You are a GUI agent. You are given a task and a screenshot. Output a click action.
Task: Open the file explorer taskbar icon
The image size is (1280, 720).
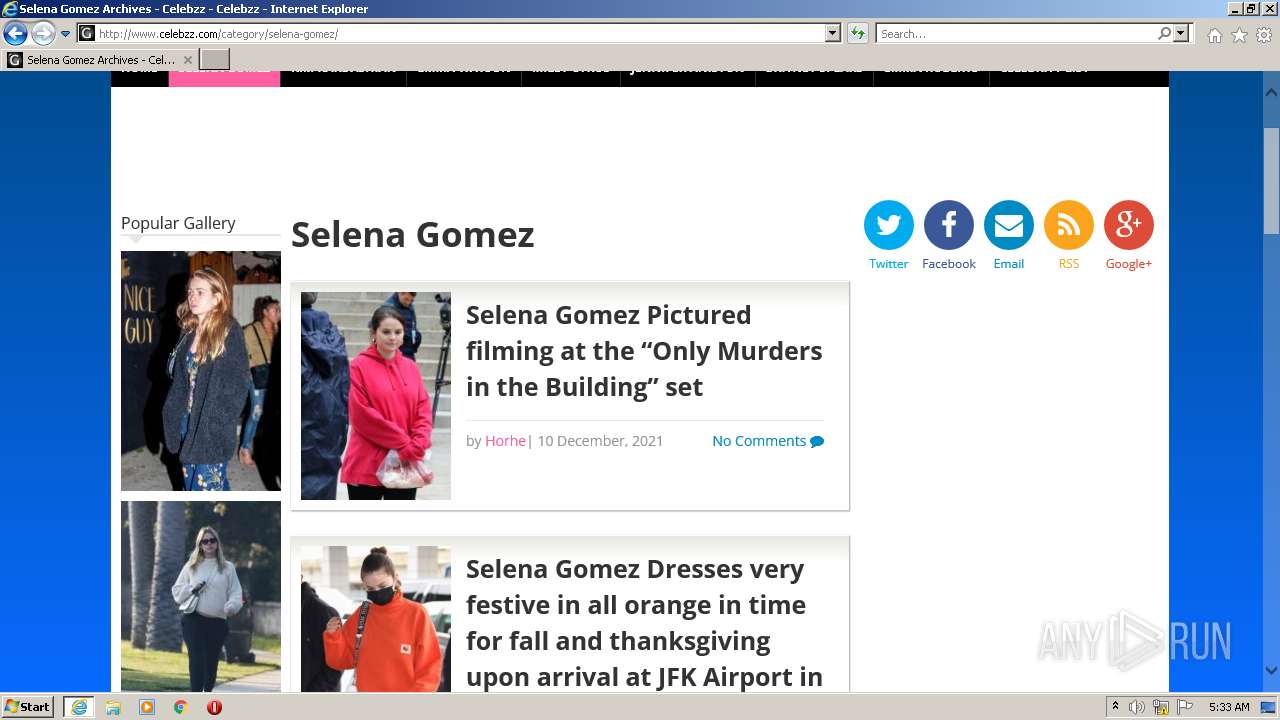coord(113,707)
